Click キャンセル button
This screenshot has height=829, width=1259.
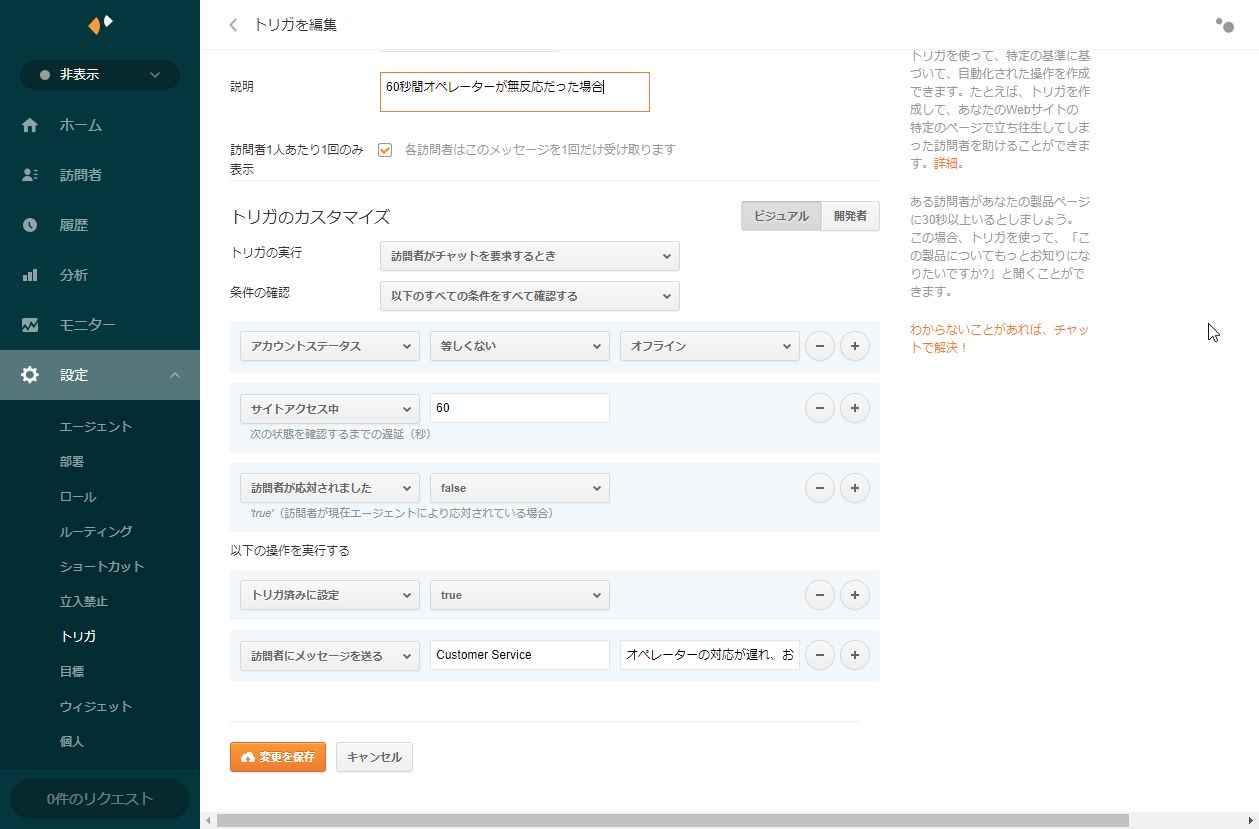point(374,757)
